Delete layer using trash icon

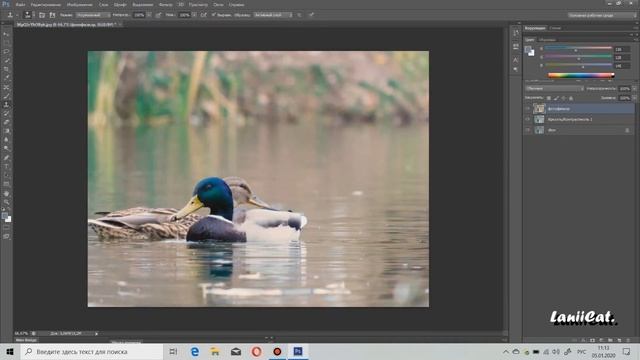click(x=629, y=340)
